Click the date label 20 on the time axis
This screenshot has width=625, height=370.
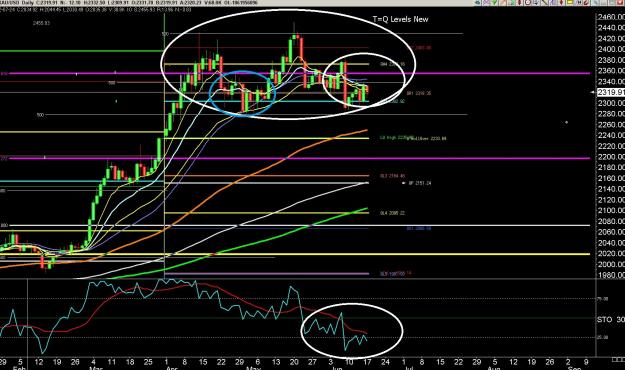294,362
